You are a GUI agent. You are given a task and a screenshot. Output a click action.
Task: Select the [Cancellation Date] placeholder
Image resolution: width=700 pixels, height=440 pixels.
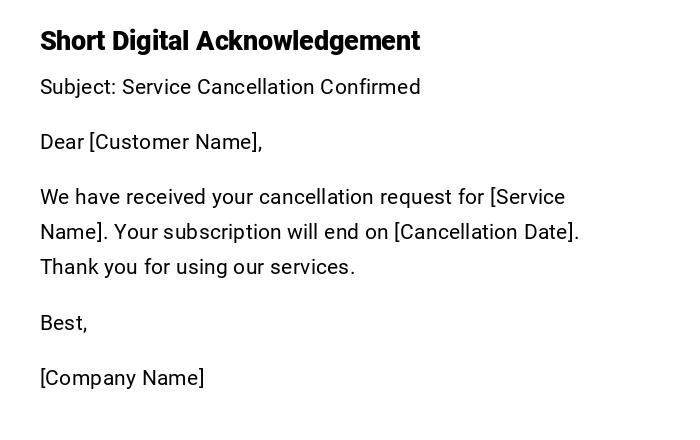pyautogui.click(x=486, y=232)
